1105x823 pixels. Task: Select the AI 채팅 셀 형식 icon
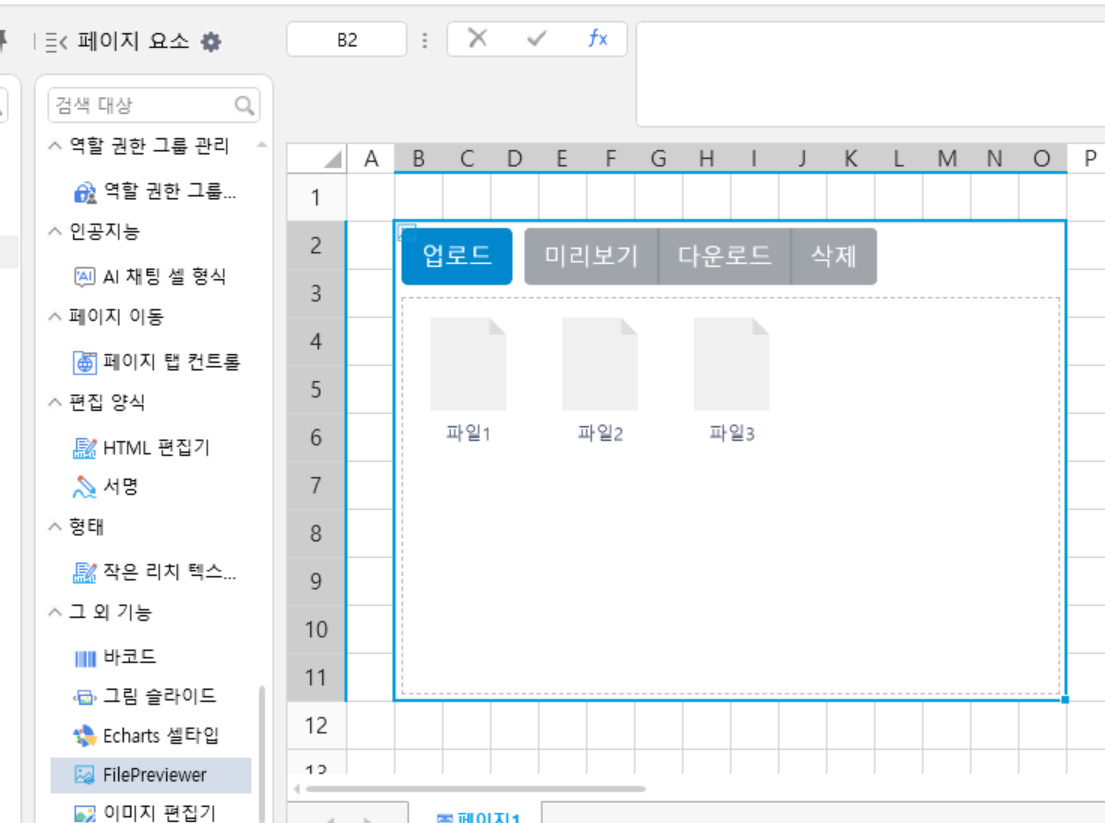[85, 276]
